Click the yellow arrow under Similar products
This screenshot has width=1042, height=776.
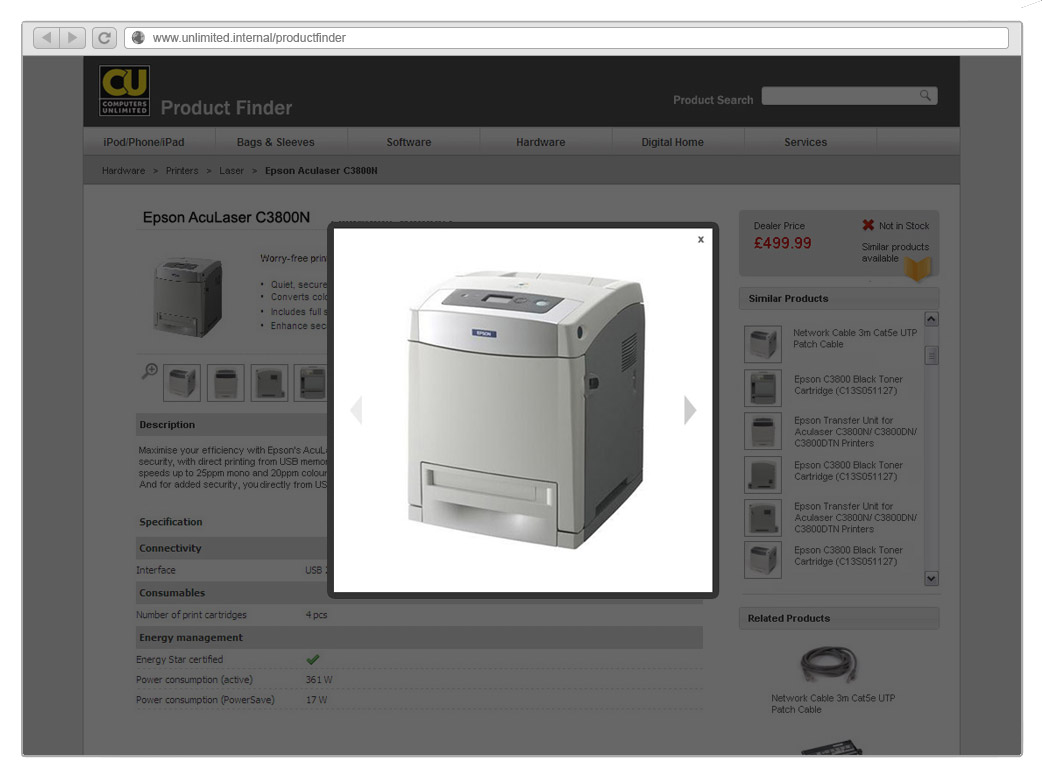click(918, 269)
